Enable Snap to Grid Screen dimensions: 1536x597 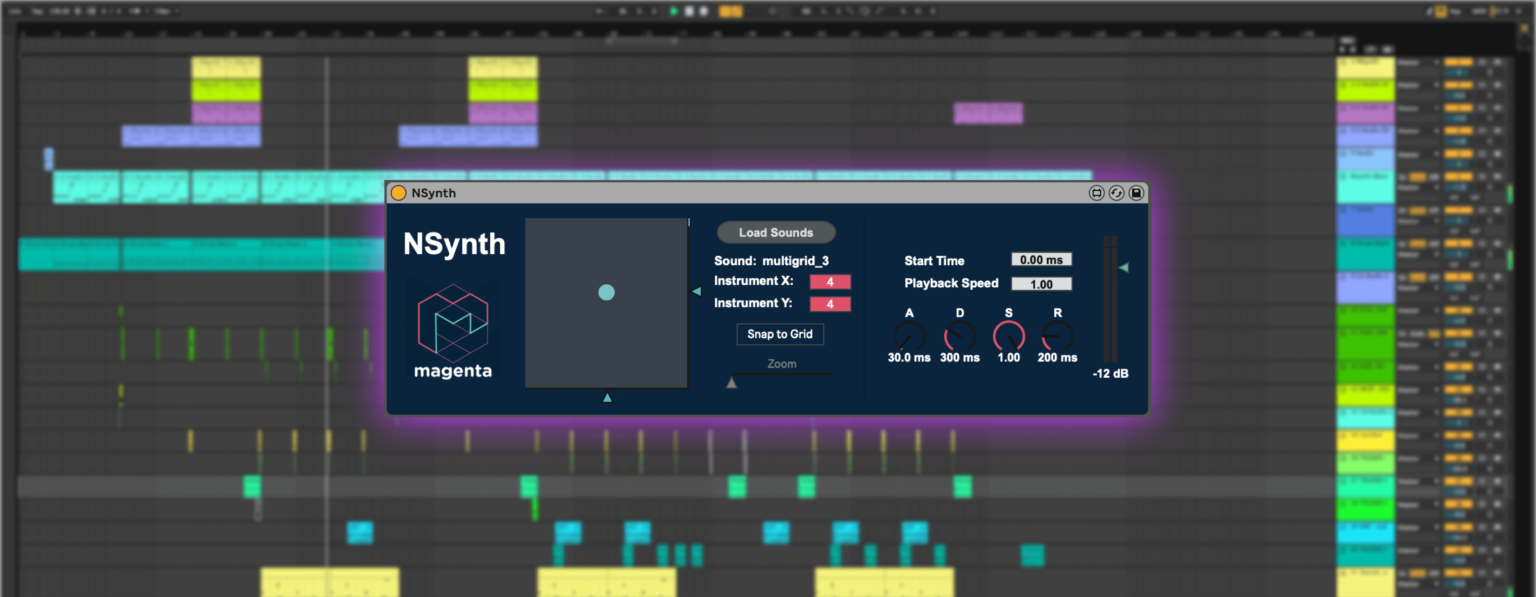[x=780, y=334]
